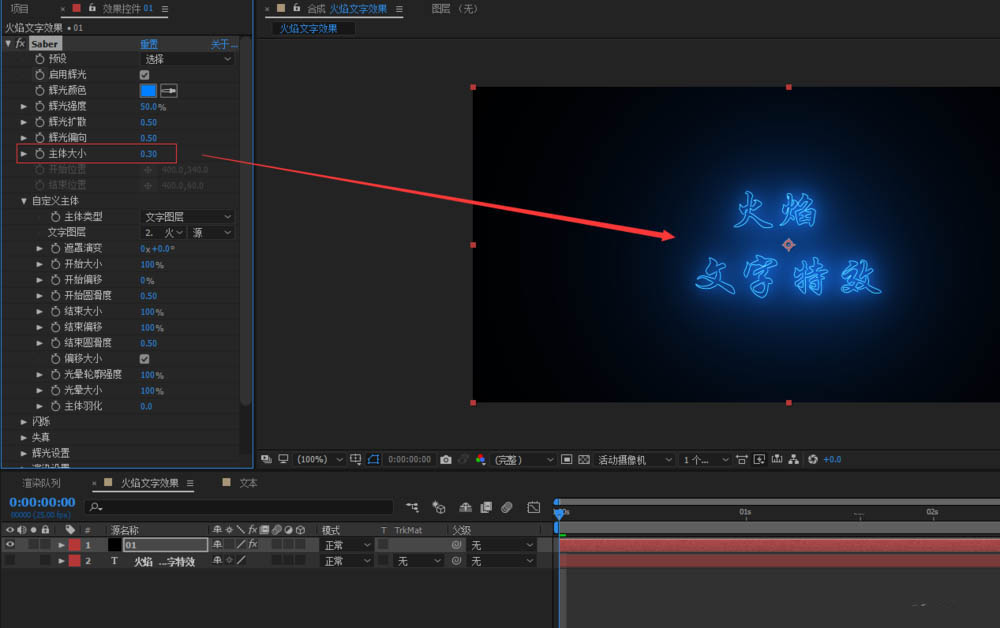Expand the 辉光设置 group
The height and width of the screenshot is (628, 1000).
point(24,453)
